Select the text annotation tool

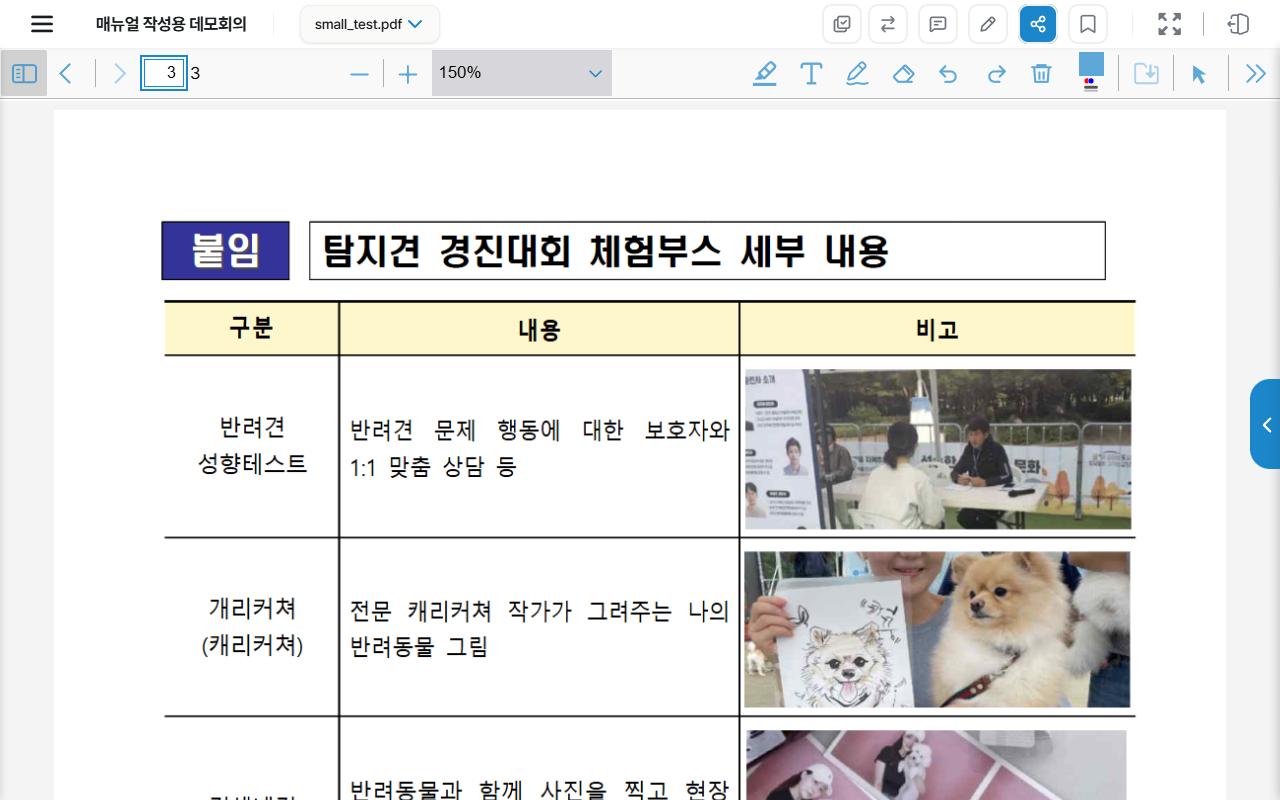811,73
